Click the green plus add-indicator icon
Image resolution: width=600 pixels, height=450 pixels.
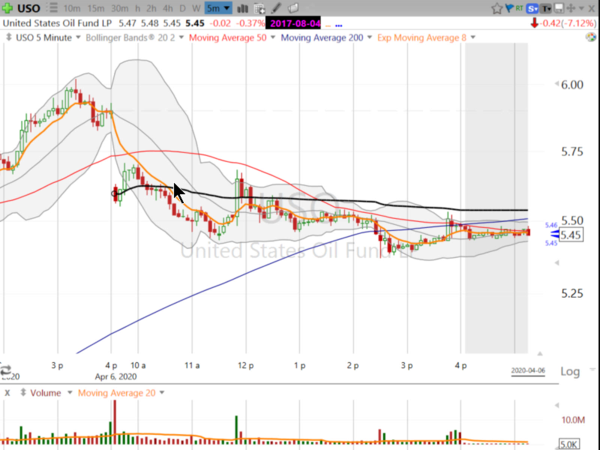pyautogui.click(x=7, y=8)
